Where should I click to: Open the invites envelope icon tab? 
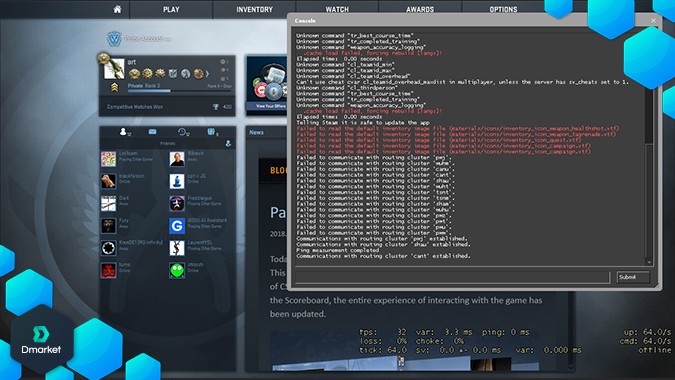152,132
